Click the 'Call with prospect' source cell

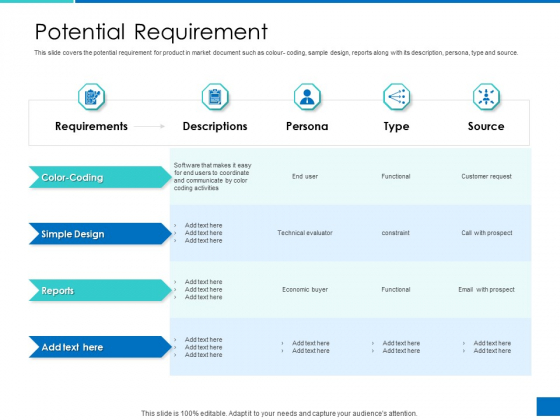click(486, 233)
